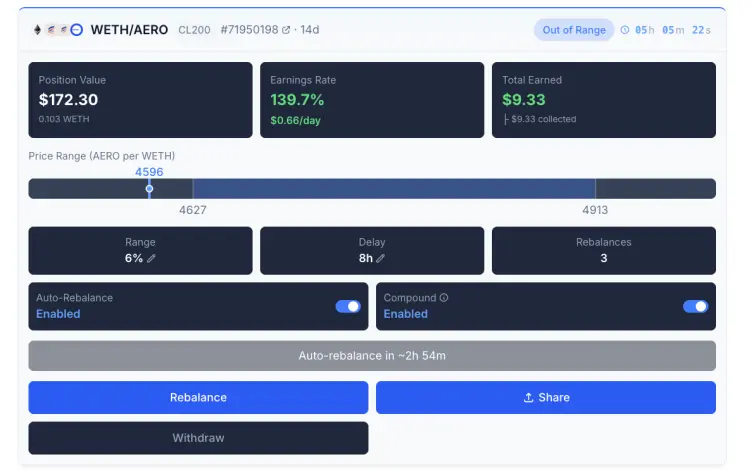Click position ID #71950198
754x471 pixels.
pyautogui.click(x=250, y=30)
